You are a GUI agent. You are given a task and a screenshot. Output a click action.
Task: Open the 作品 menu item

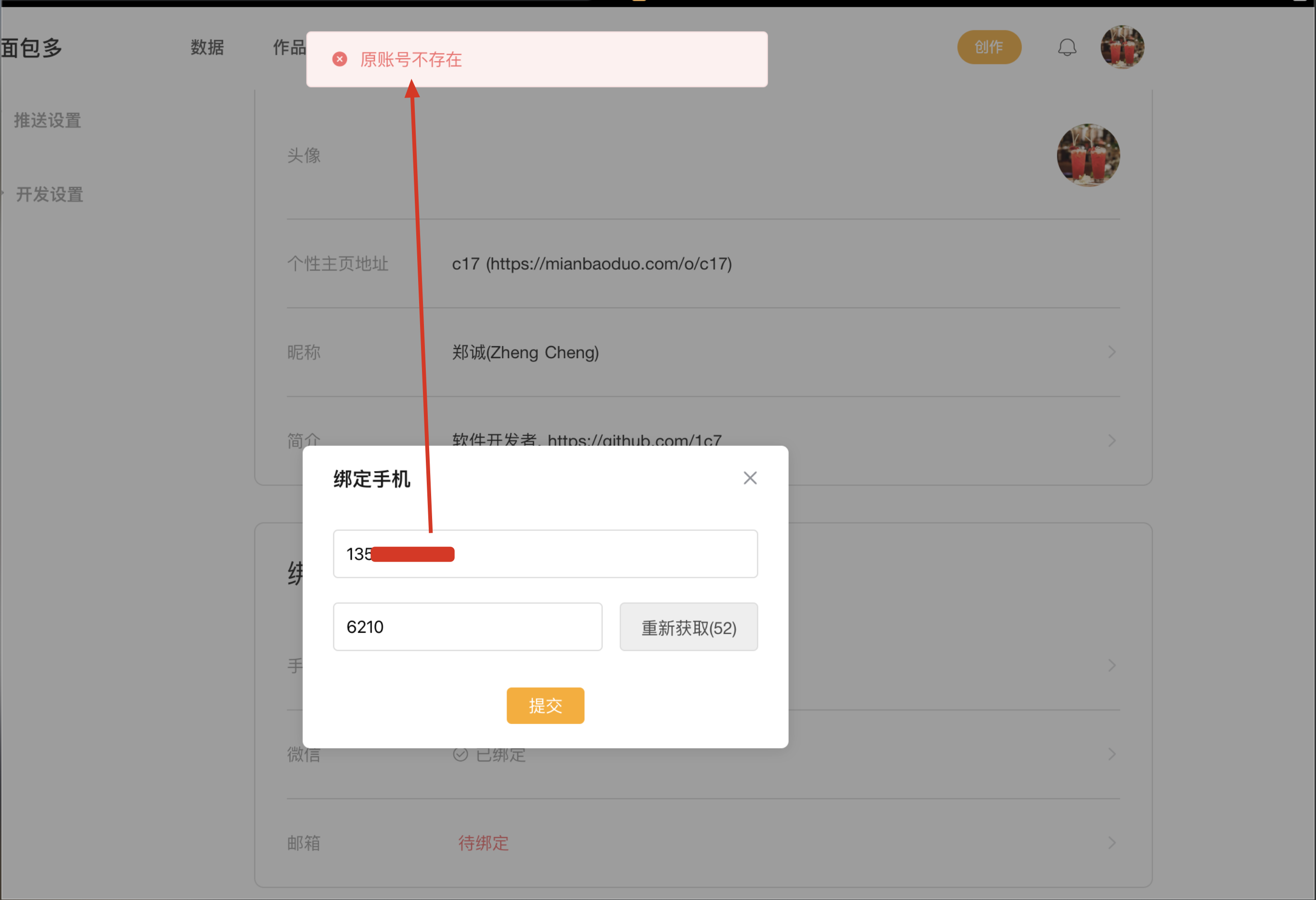coord(289,48)
